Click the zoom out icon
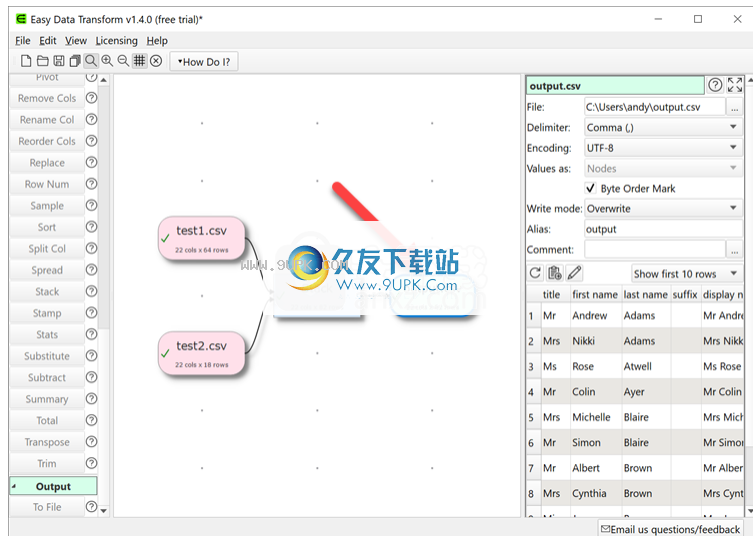The image size is (753, 536). tap(123, 61)
